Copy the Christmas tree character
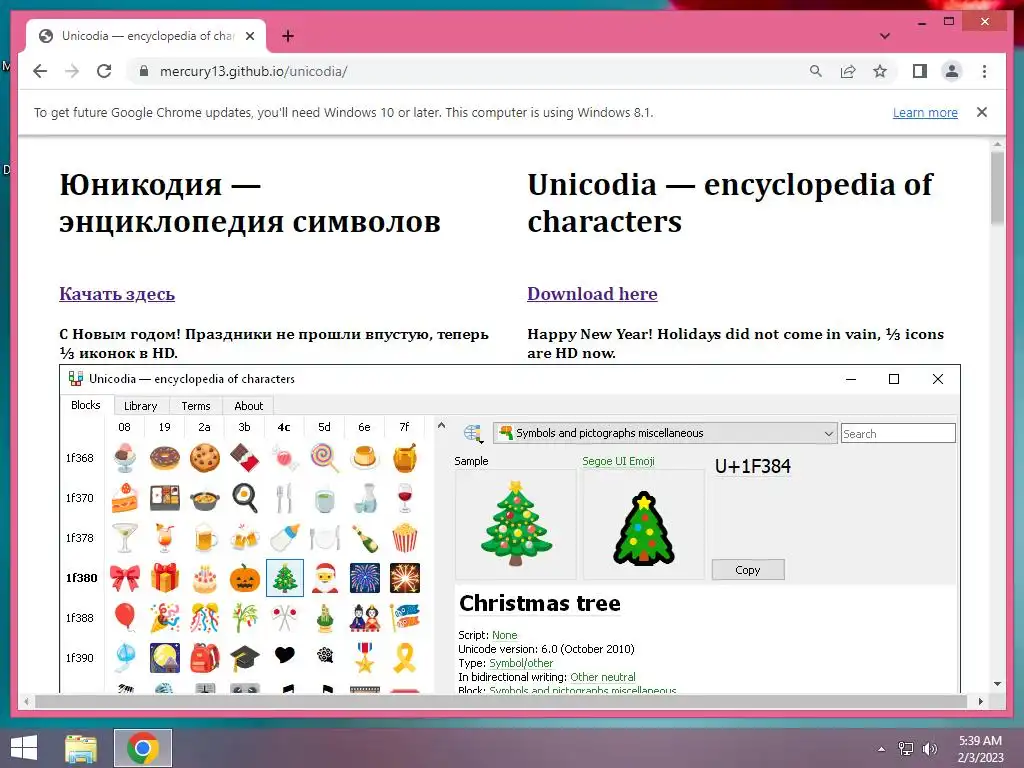The height and width of the screenshot is (768, 1024). [x=748, y=569]
